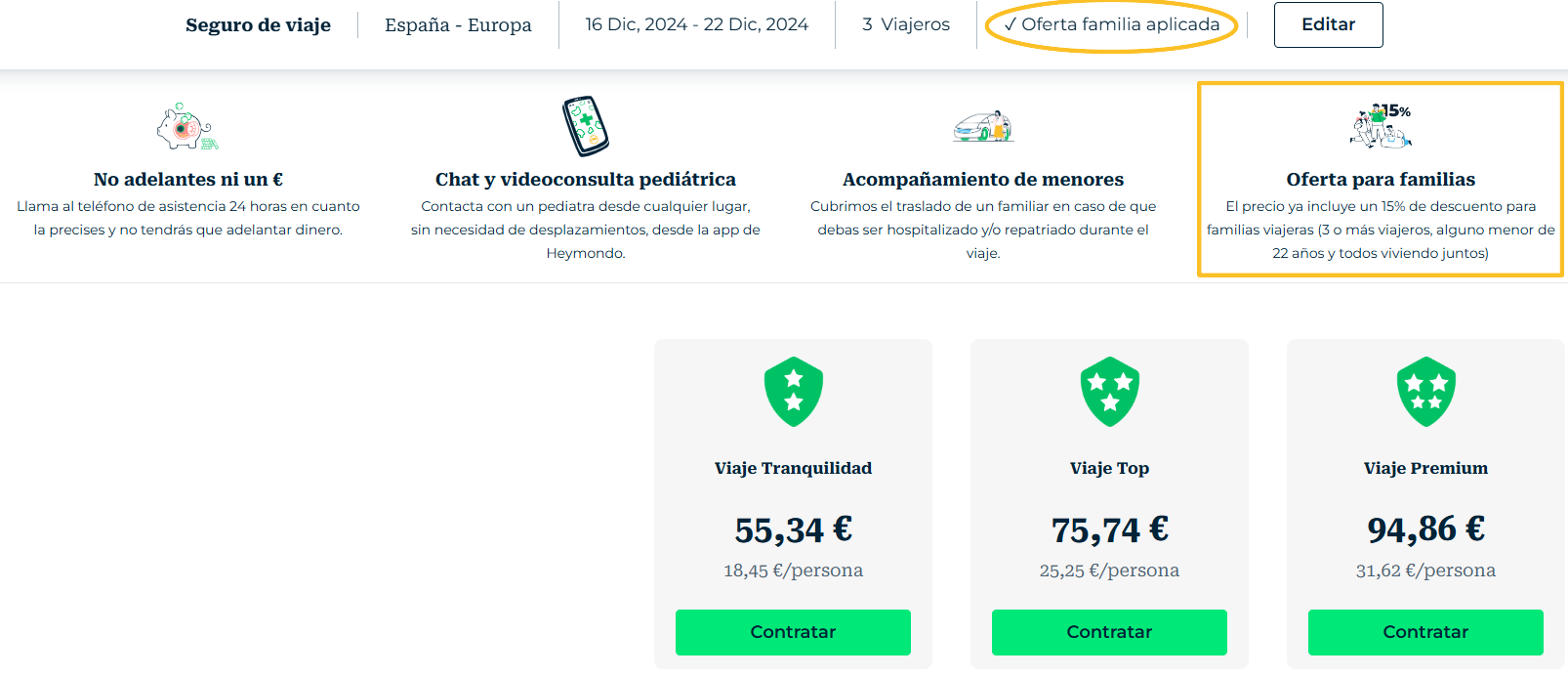The image size is (1568, 676).
Task: Click the No adelantes ni un € heading
Action: click(188, 180)
